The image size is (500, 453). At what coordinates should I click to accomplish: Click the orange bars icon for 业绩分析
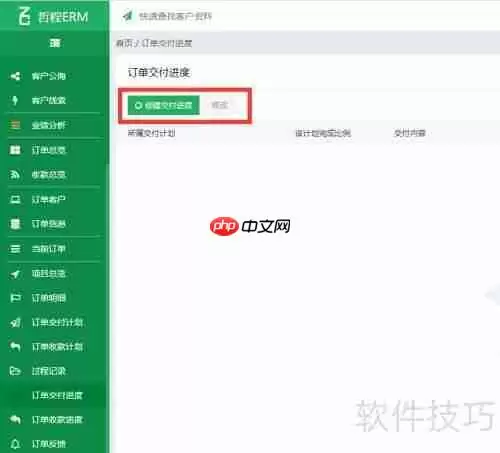(x=15, y=125)
